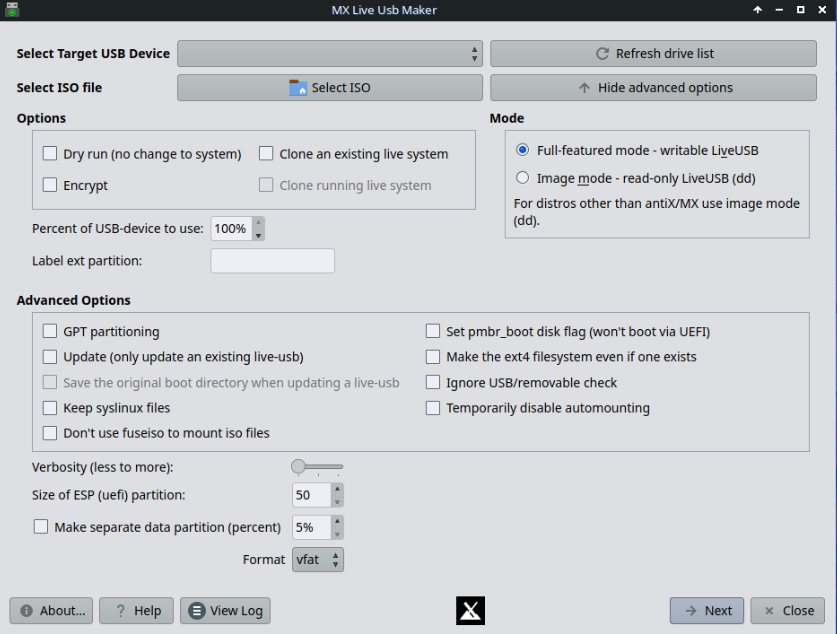Open View Log

(225, 611)
